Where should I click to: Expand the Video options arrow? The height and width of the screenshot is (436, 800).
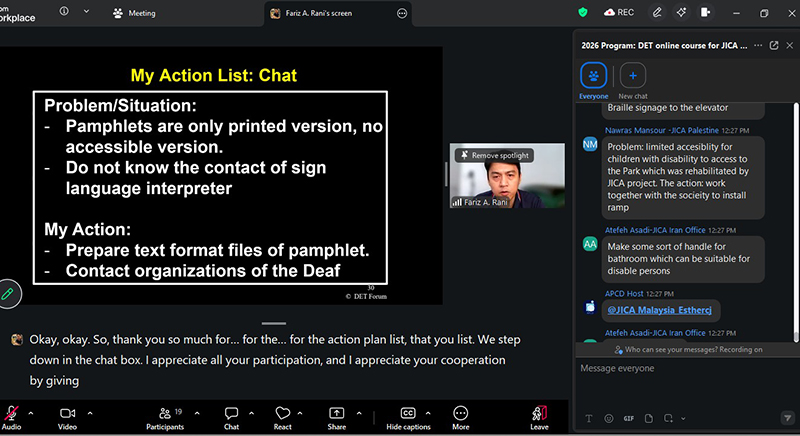click(x=90, y=413)
